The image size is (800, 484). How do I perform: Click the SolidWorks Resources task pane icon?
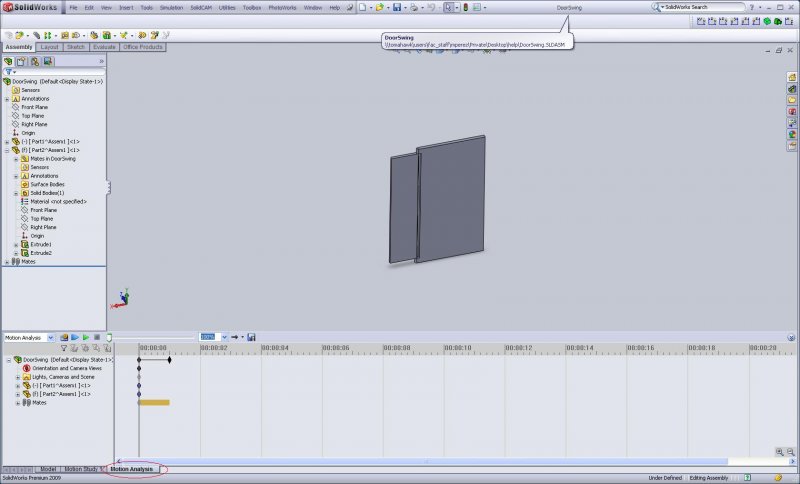point(792,77)
